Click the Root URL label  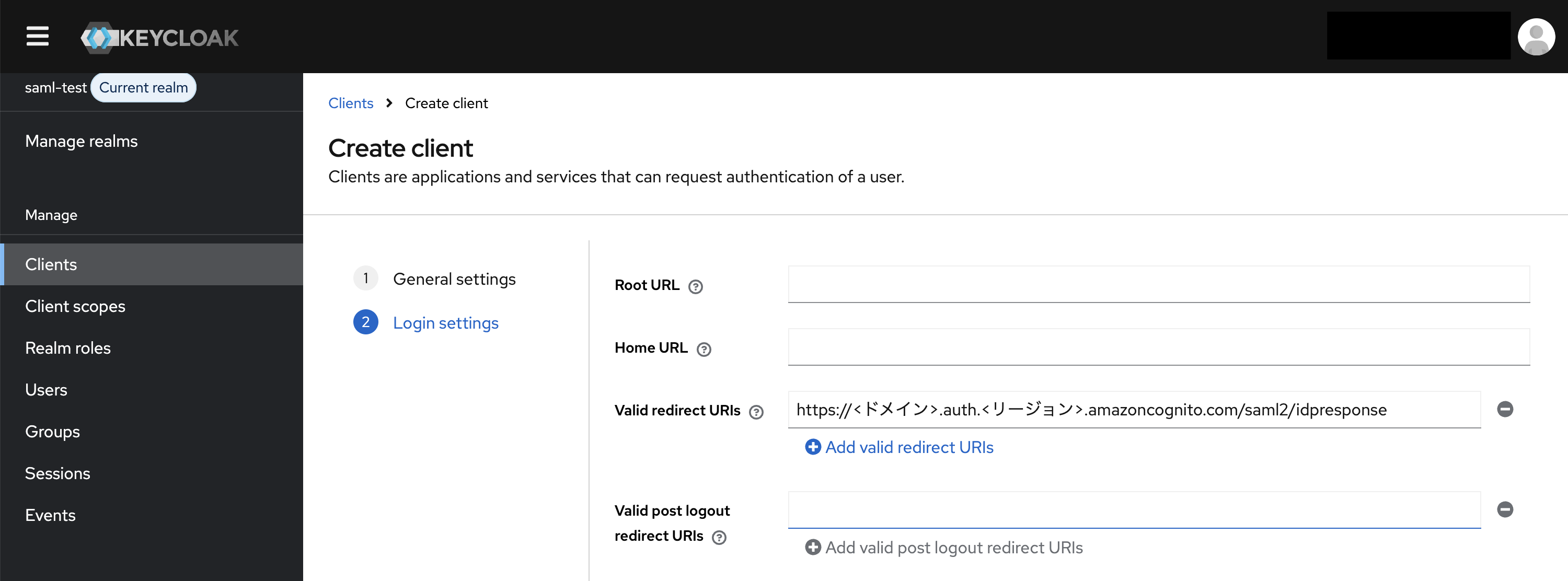(647, 285)
